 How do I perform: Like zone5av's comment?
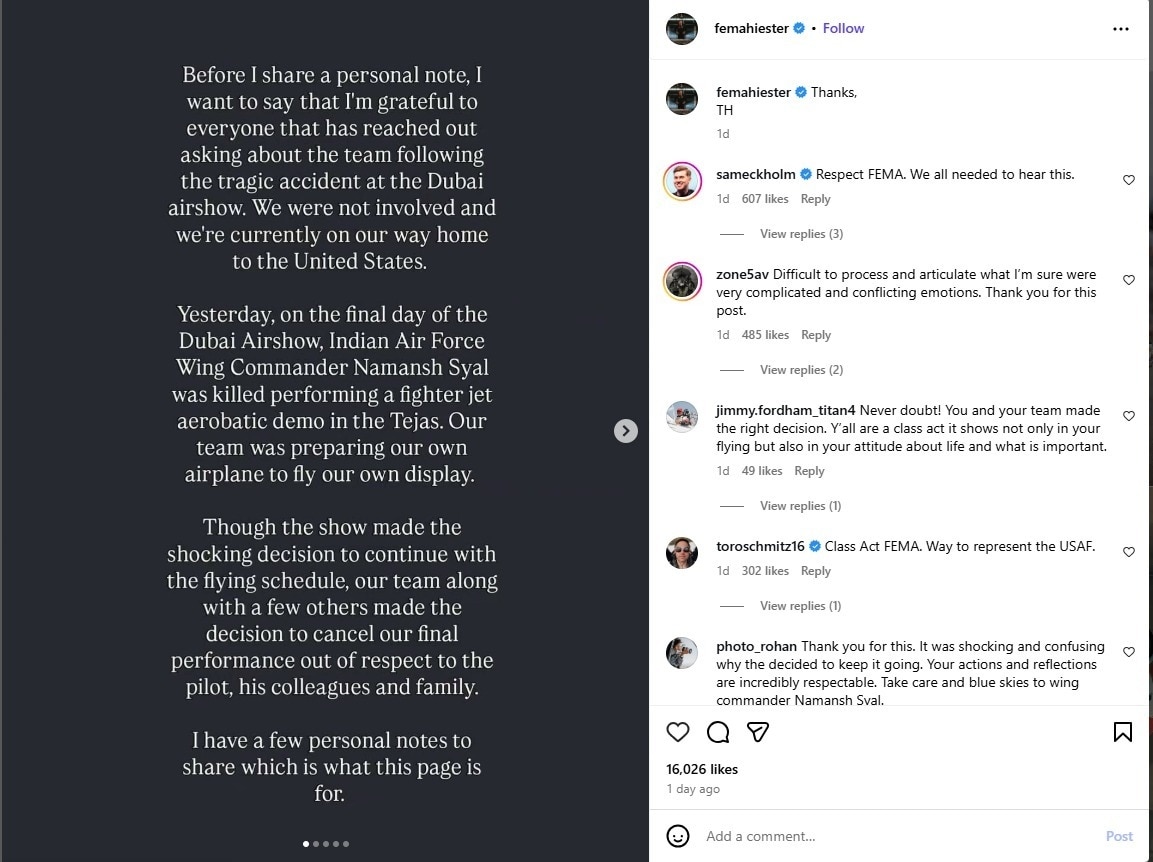pos(1129,280)
